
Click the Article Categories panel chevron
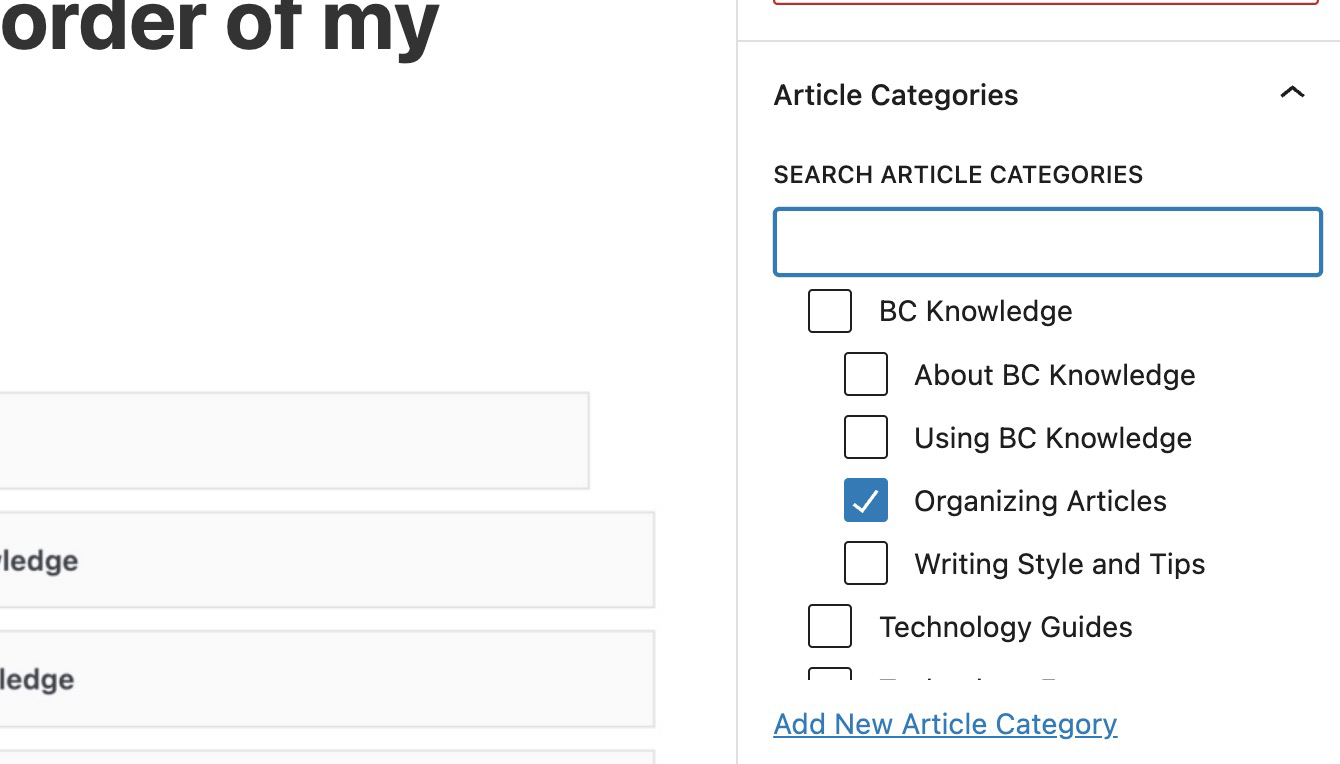[x=1293, y=93]
